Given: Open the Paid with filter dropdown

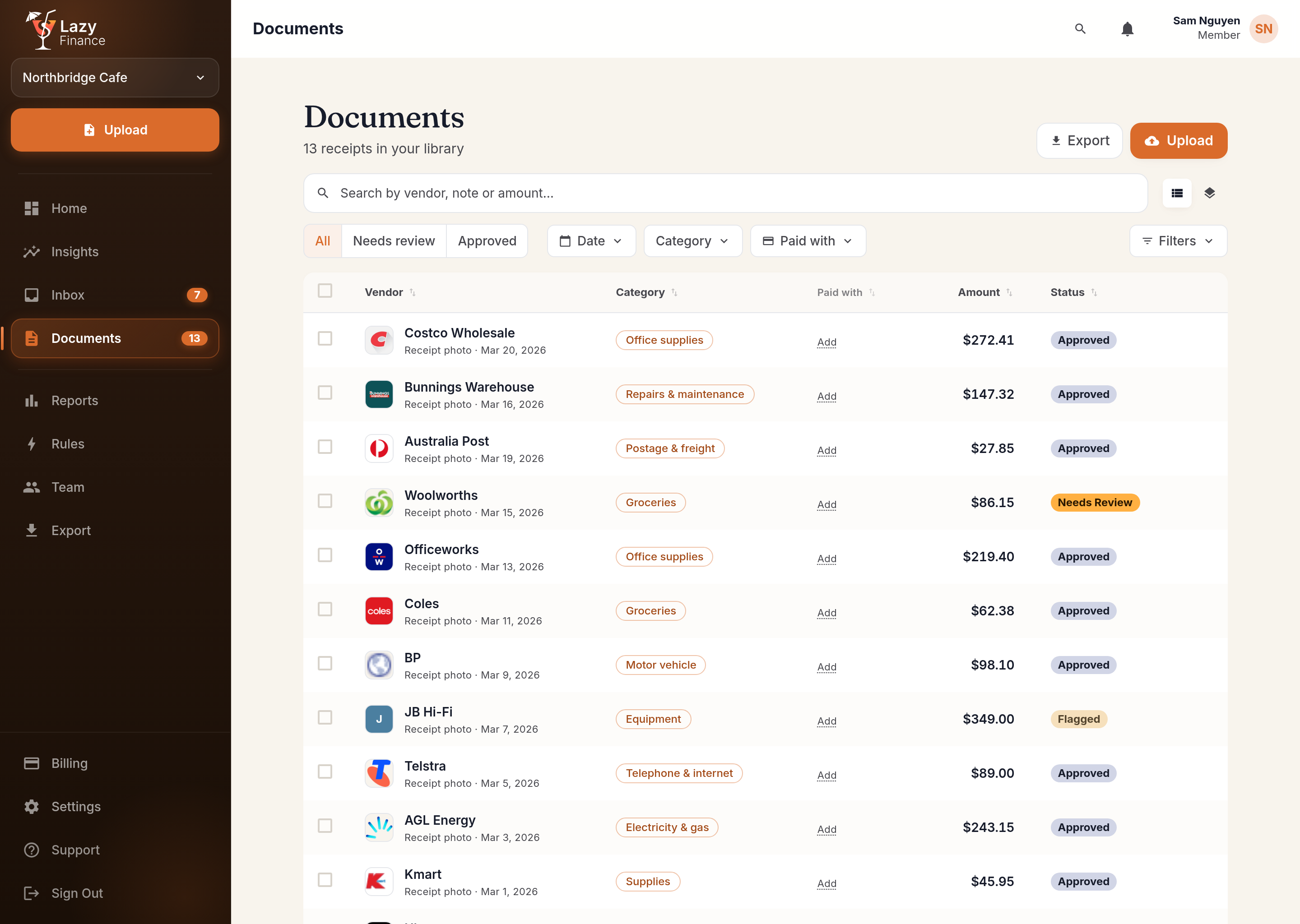Looking at the screenshot, I should [808, 241].
